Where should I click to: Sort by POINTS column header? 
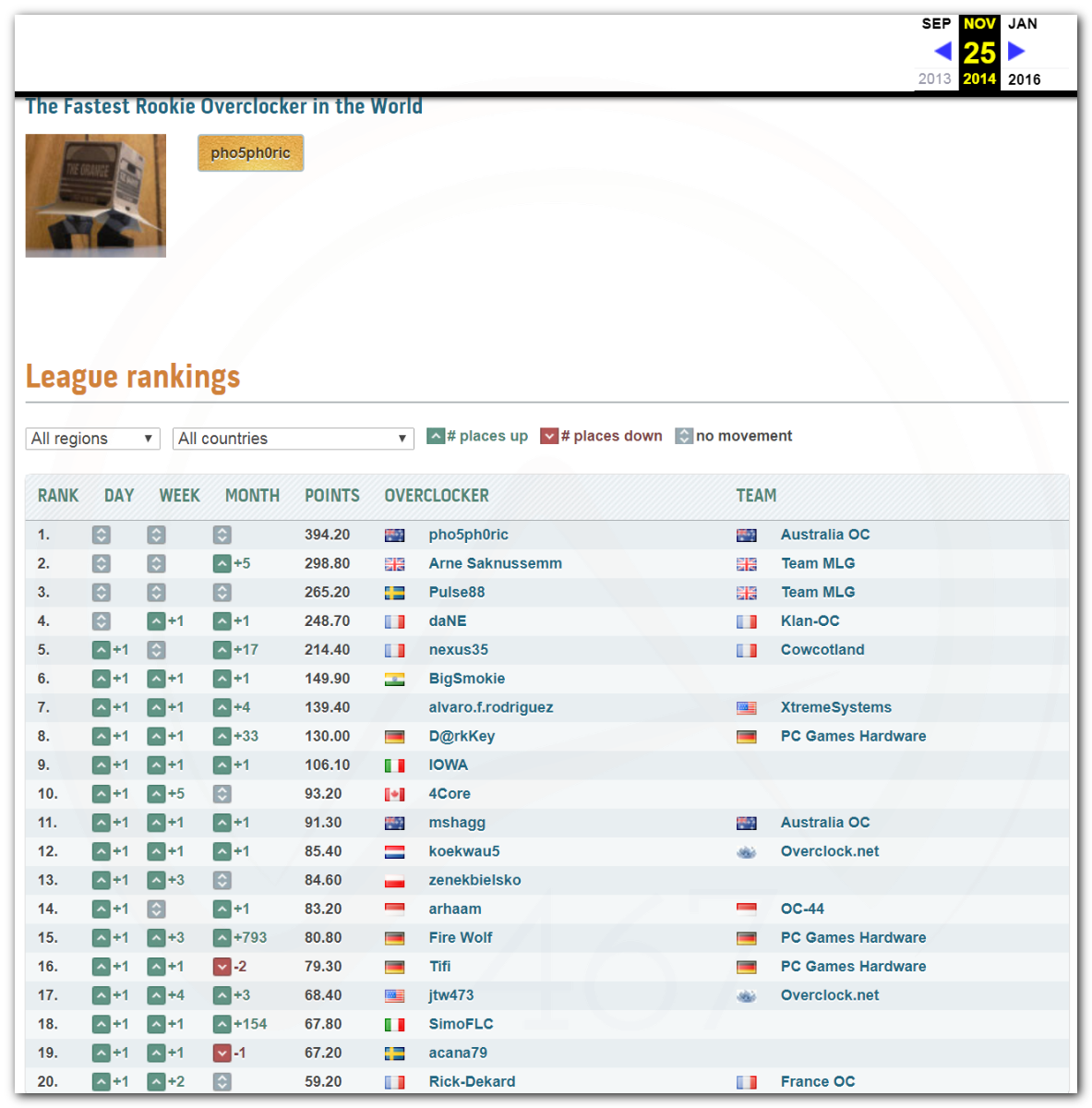pos(332,496)
